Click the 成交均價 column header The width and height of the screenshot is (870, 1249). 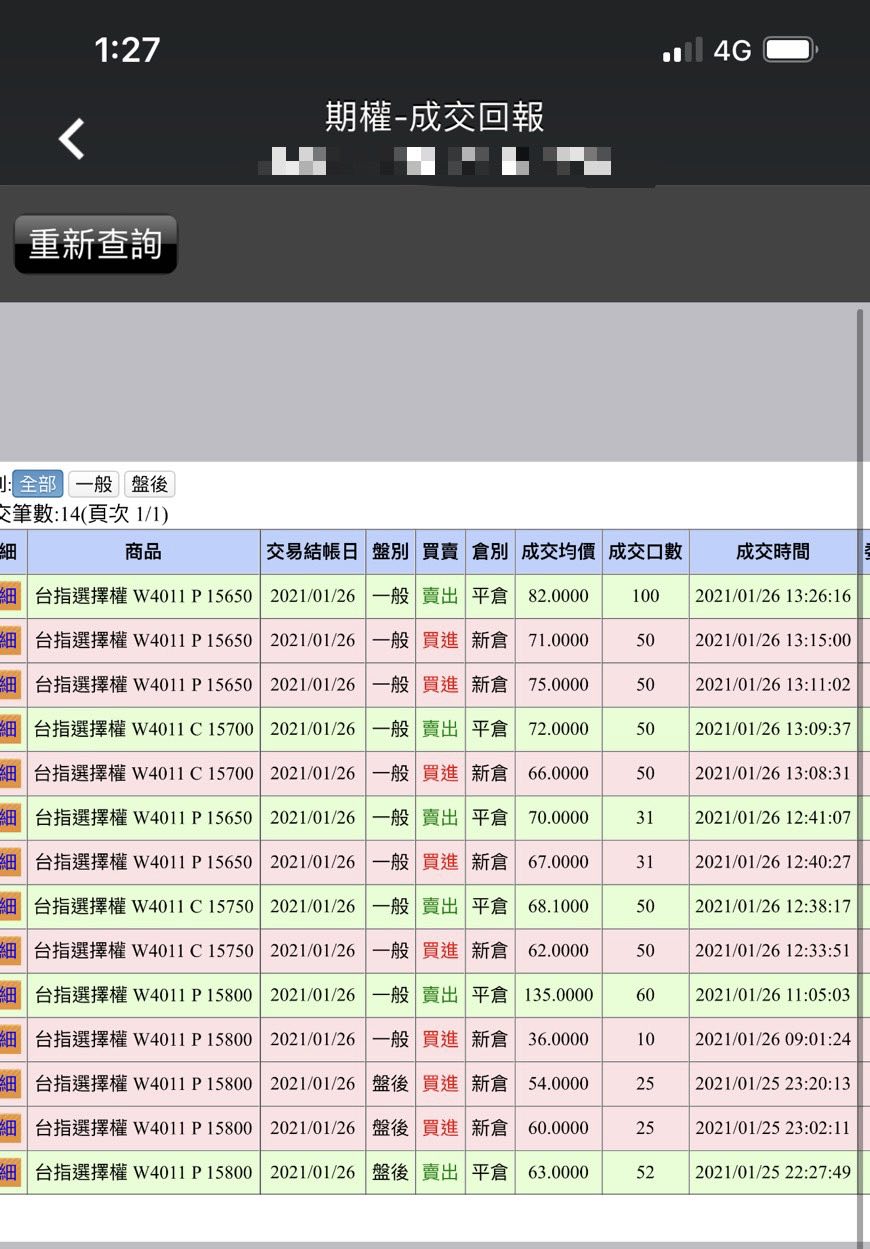pos(558,552)
